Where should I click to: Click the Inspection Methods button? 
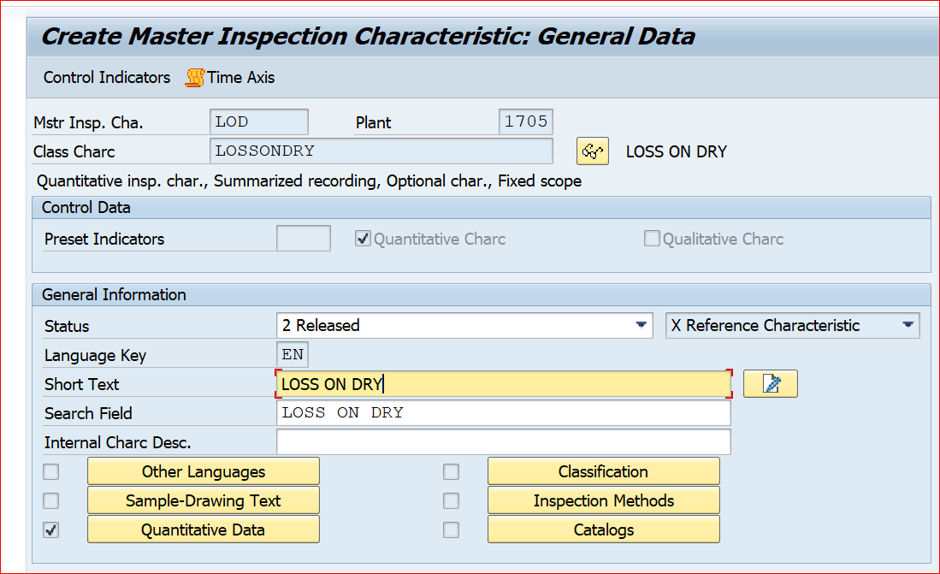(x=604, y=500)
